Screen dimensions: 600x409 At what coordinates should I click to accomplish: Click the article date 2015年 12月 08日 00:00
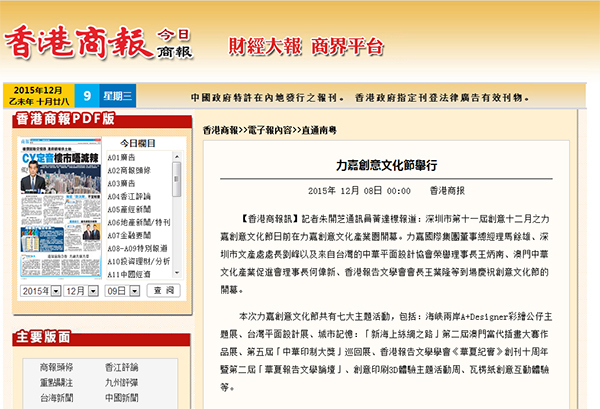click(x=359, y=191)
